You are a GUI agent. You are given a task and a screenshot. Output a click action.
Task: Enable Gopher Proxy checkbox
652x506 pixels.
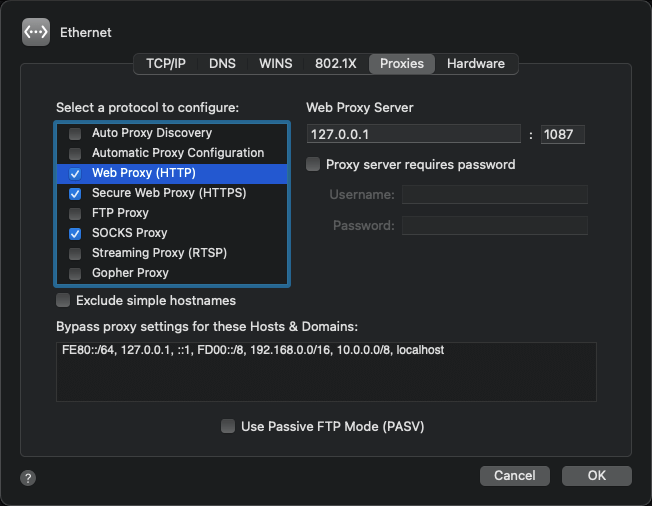pyautogui.click(x=75, y=273)
